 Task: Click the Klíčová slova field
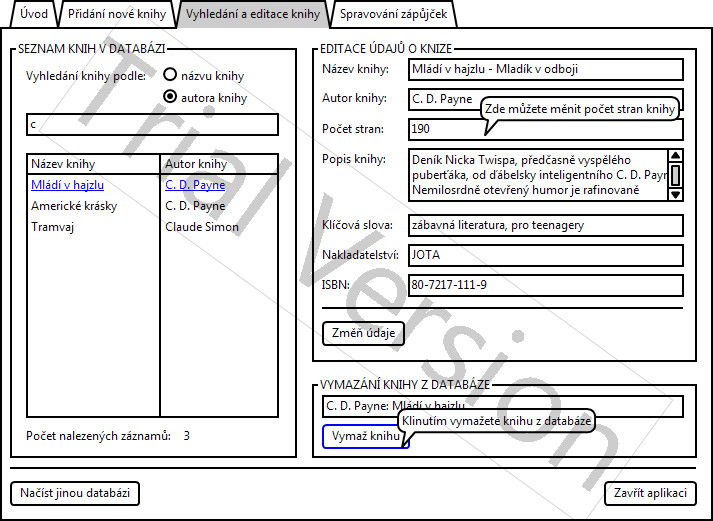(546, 225)
